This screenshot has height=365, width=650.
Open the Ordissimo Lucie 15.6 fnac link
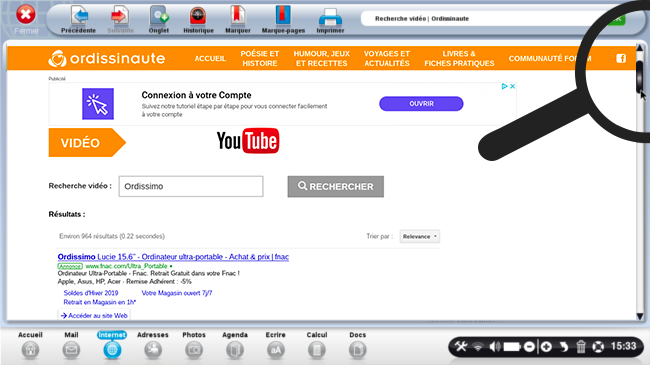pyautogui.click(x=173, y=257)
